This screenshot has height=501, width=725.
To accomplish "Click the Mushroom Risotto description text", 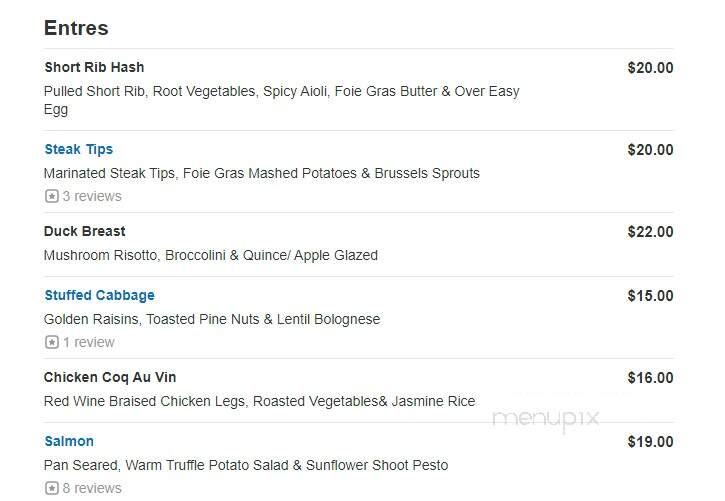I will pos(211,256).
